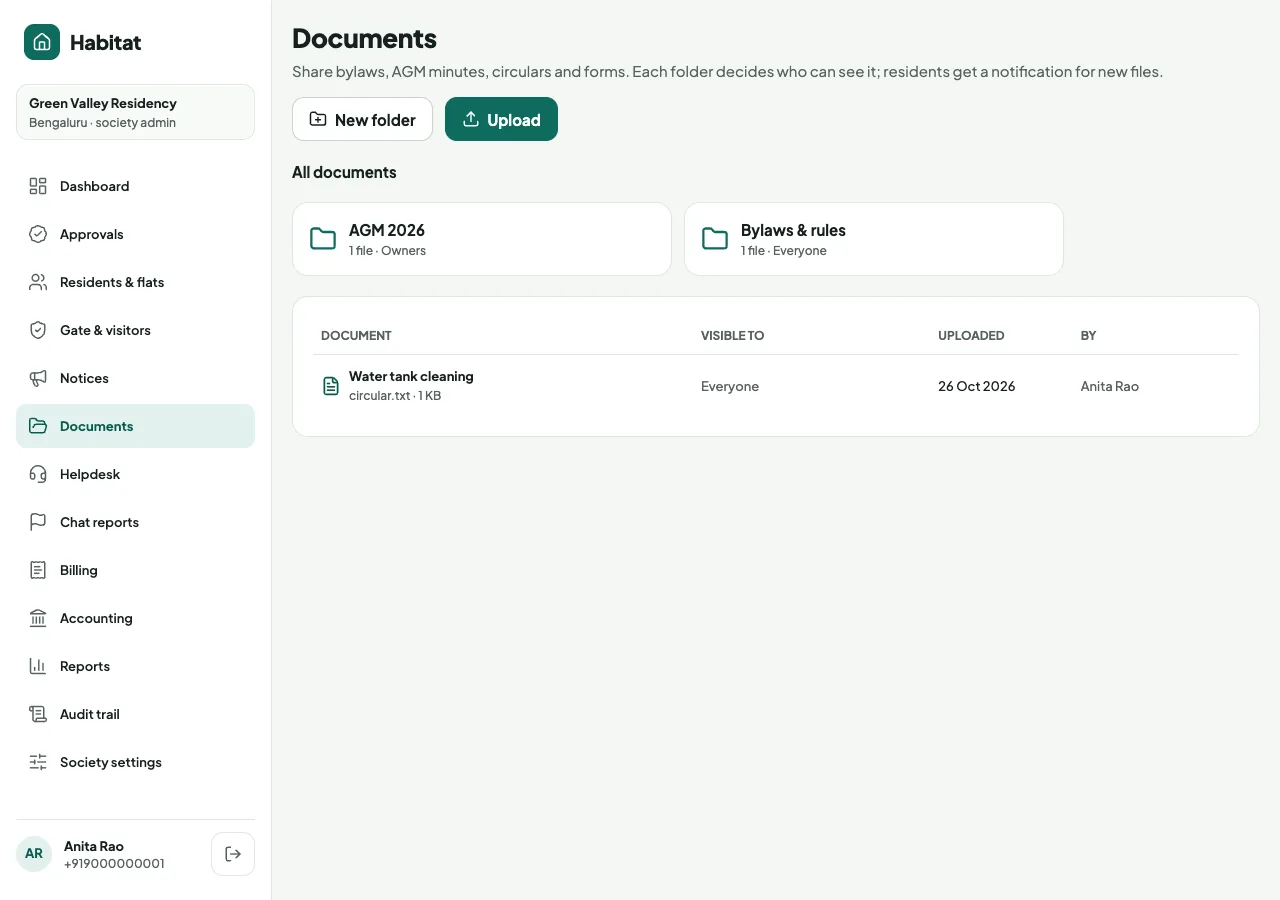Click the Water tank cleaning file icon
This screenshot has height=900, width=1280.
pyautogui.click(x=331, y=386)
